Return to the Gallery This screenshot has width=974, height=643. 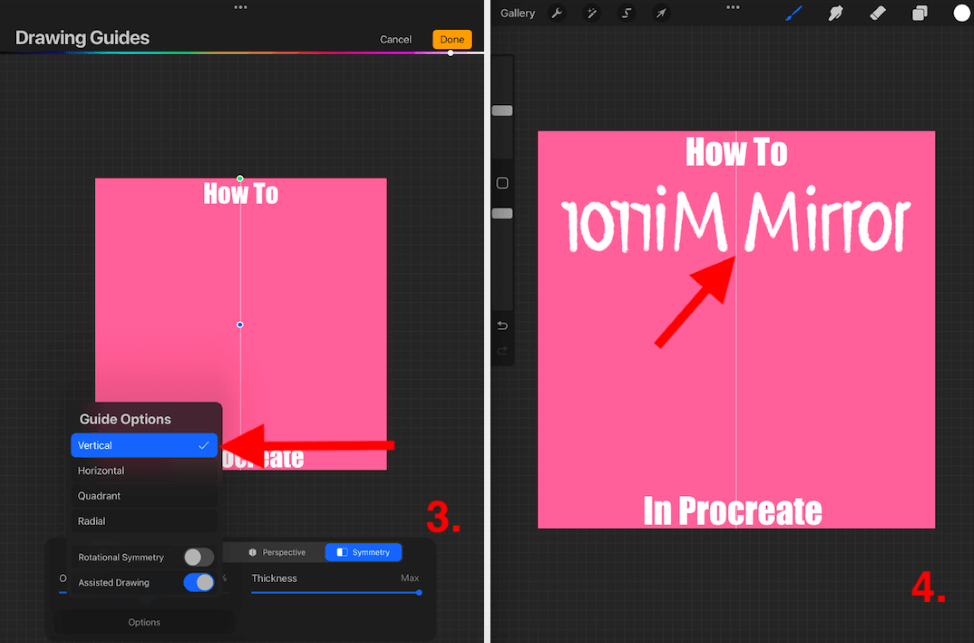(x=517, y=13)
